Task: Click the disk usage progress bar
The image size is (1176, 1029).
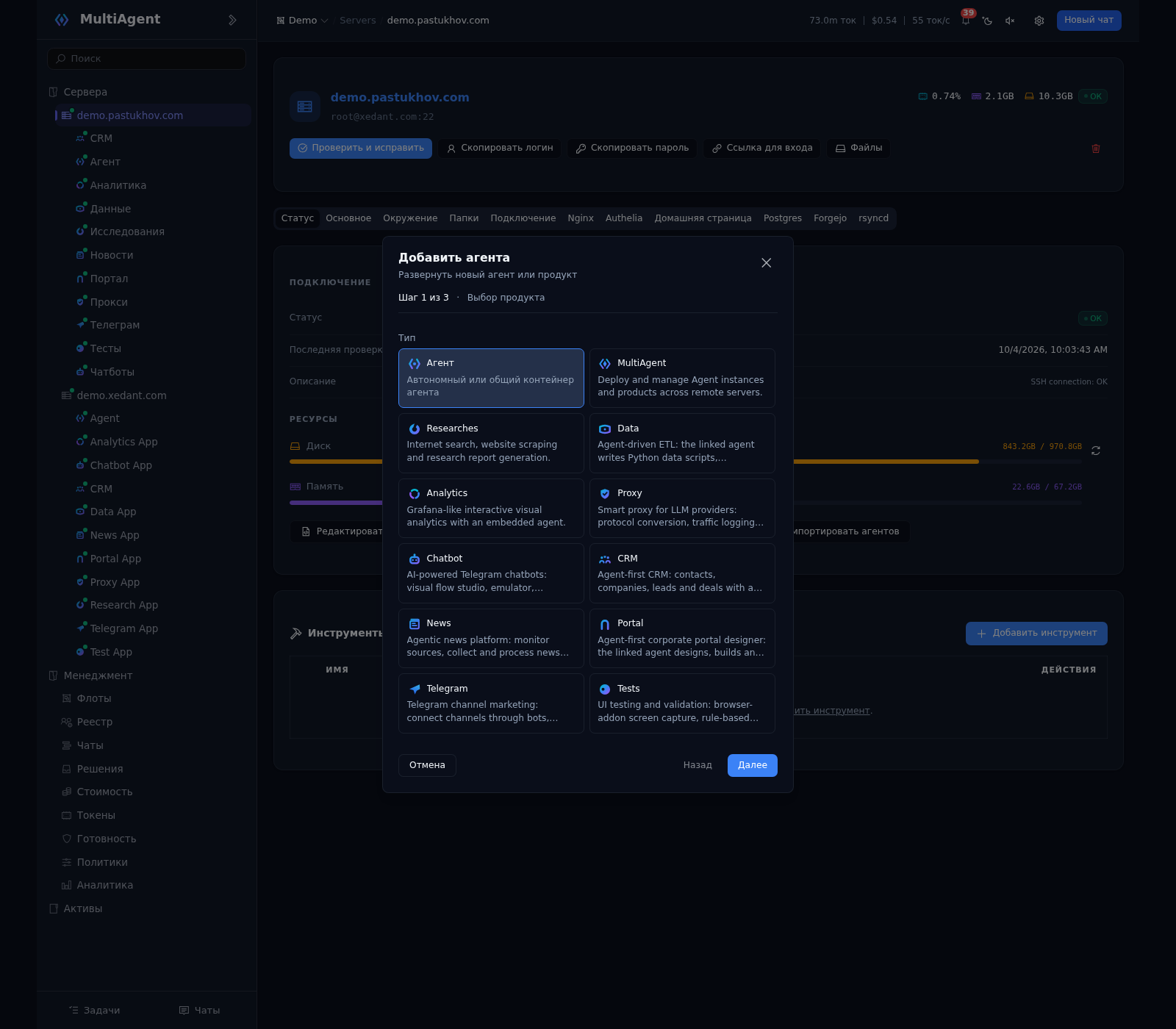Action: pos(685,462)
